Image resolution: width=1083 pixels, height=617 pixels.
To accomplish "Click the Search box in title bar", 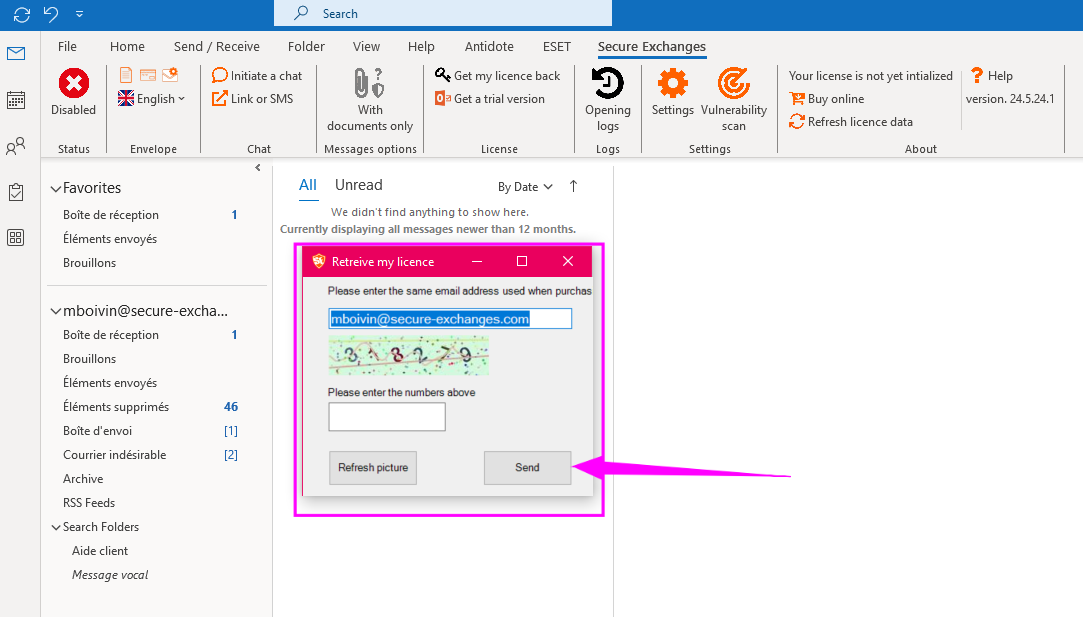I will (443, 13).
